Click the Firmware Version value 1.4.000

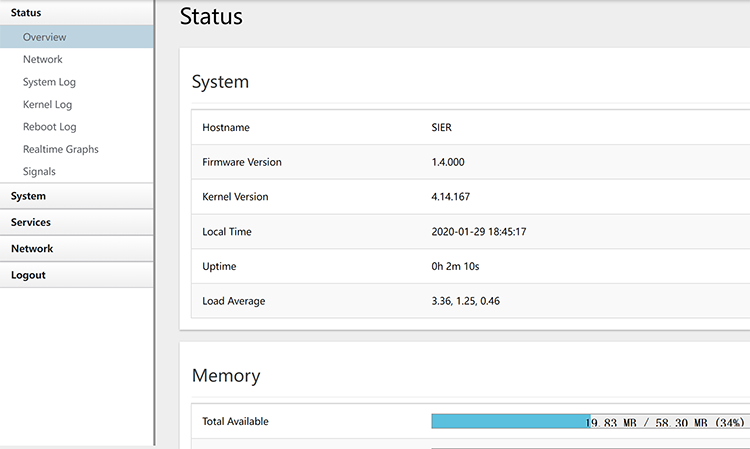448,162
